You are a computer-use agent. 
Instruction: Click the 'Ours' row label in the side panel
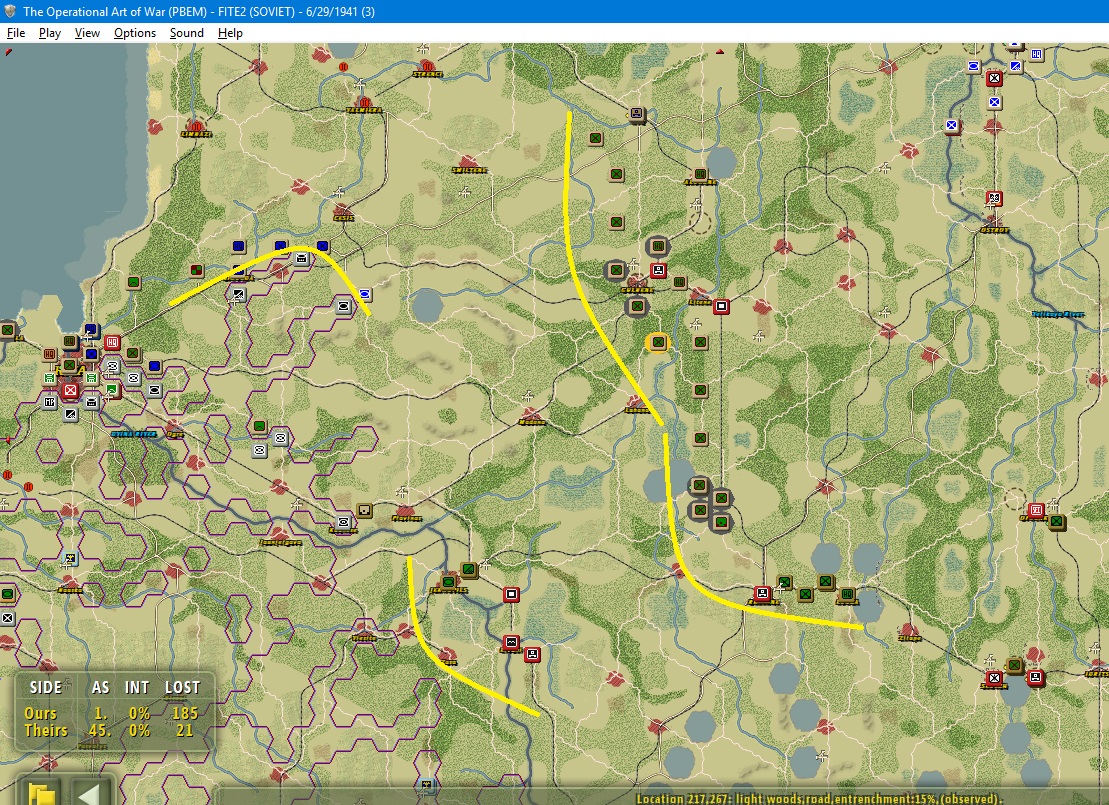coord(40,713)
